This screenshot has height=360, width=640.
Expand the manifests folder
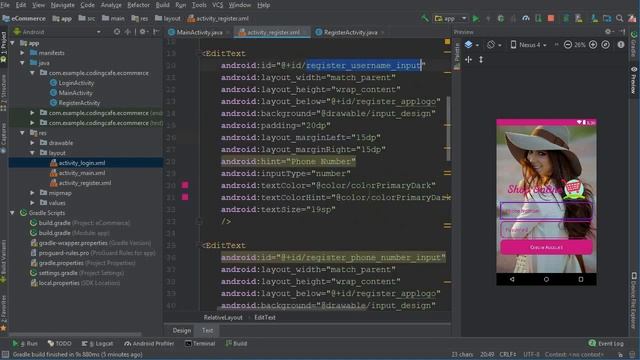pyautogui.click(x=22, y=53)
